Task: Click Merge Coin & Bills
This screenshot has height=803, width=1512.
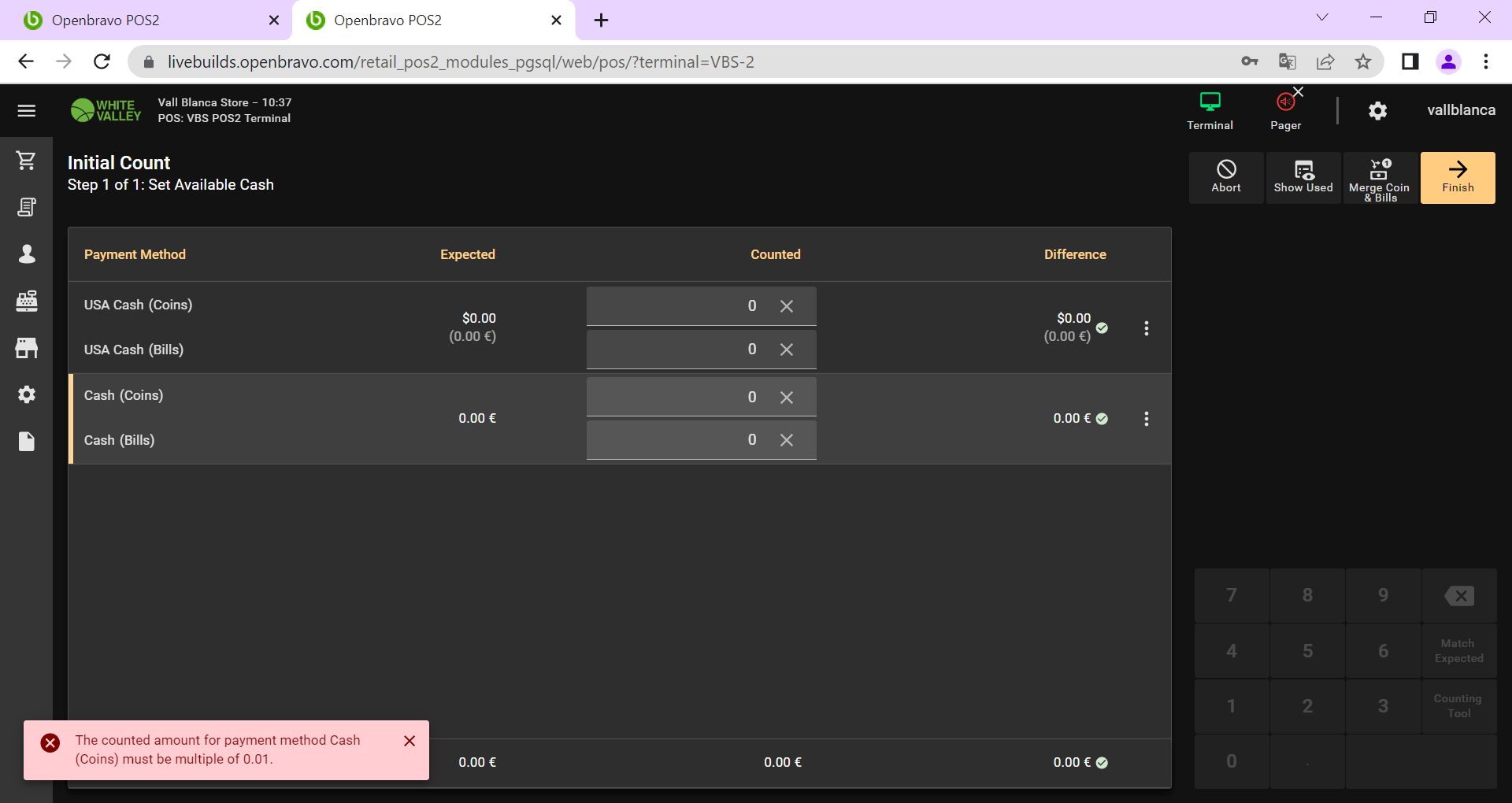Action: click(1380, 178)
